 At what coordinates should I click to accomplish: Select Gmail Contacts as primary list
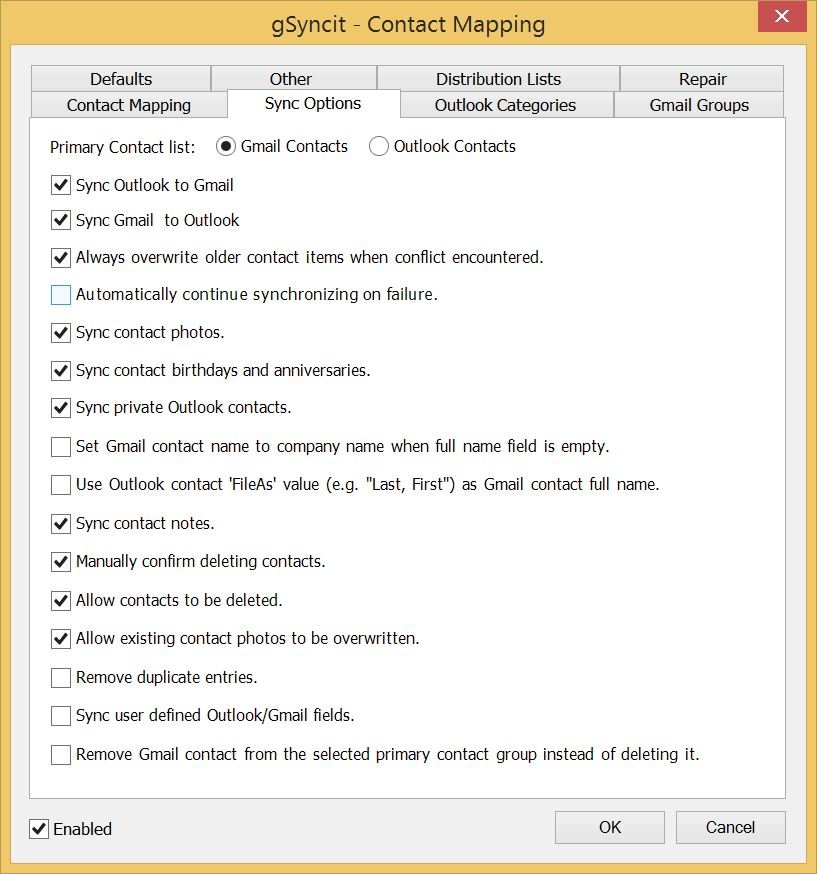(x=225, y=147)
